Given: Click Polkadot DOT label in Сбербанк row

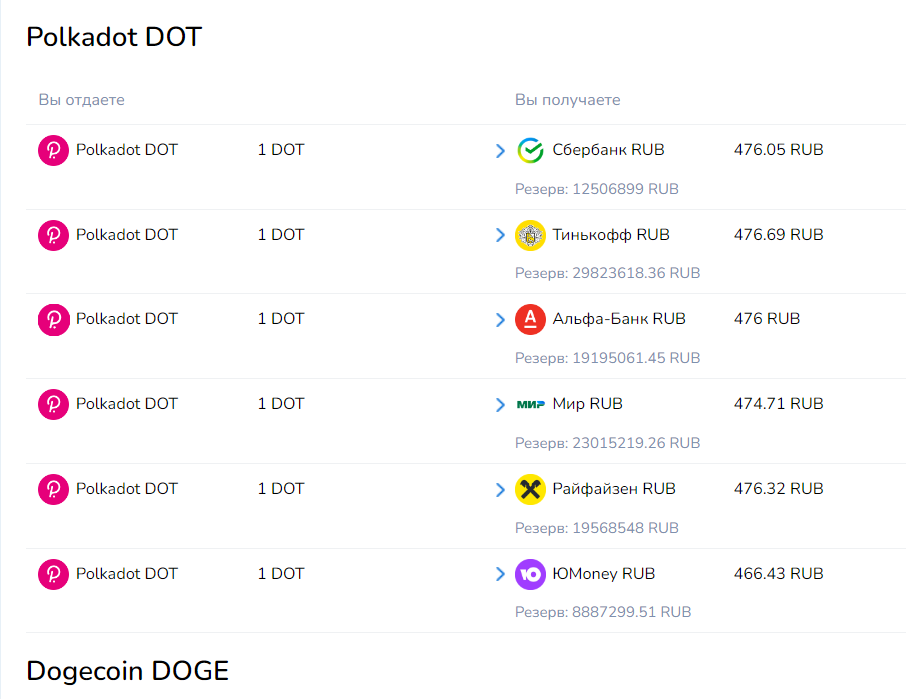Looking at the screenshot, I should tap(127, 150).
